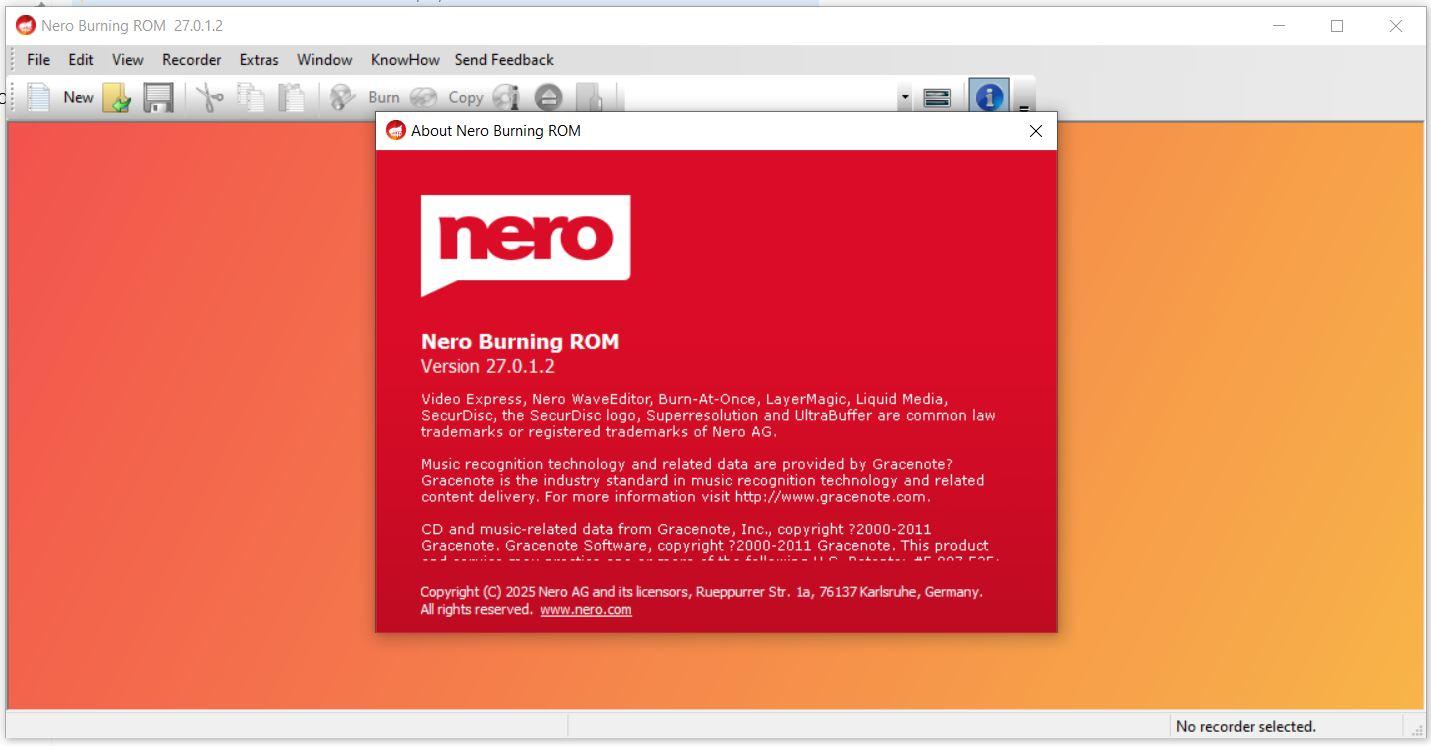
Task: Open the www.nero.com link
Action: (586, 610)
